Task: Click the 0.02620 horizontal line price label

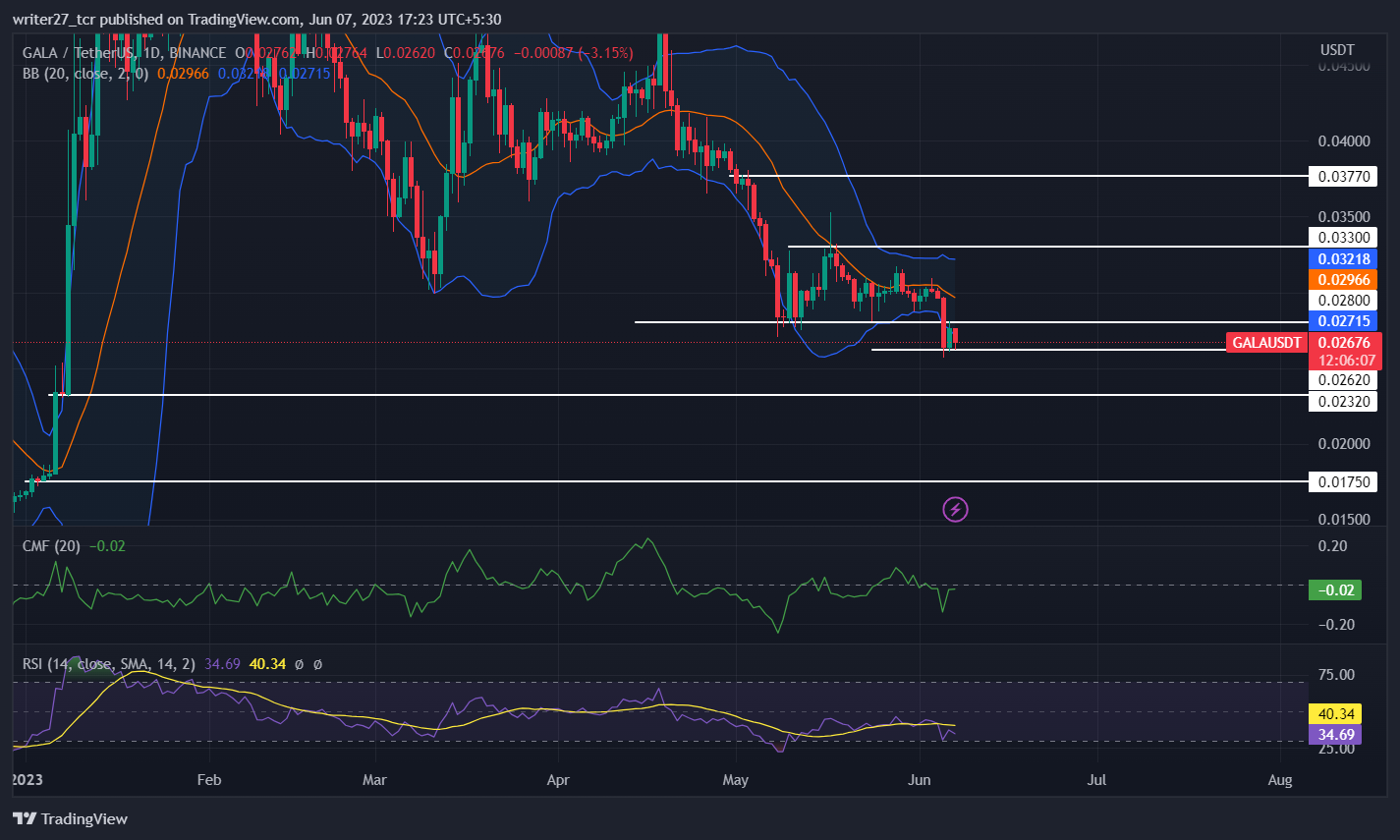Action: [x=1343, y=380]
